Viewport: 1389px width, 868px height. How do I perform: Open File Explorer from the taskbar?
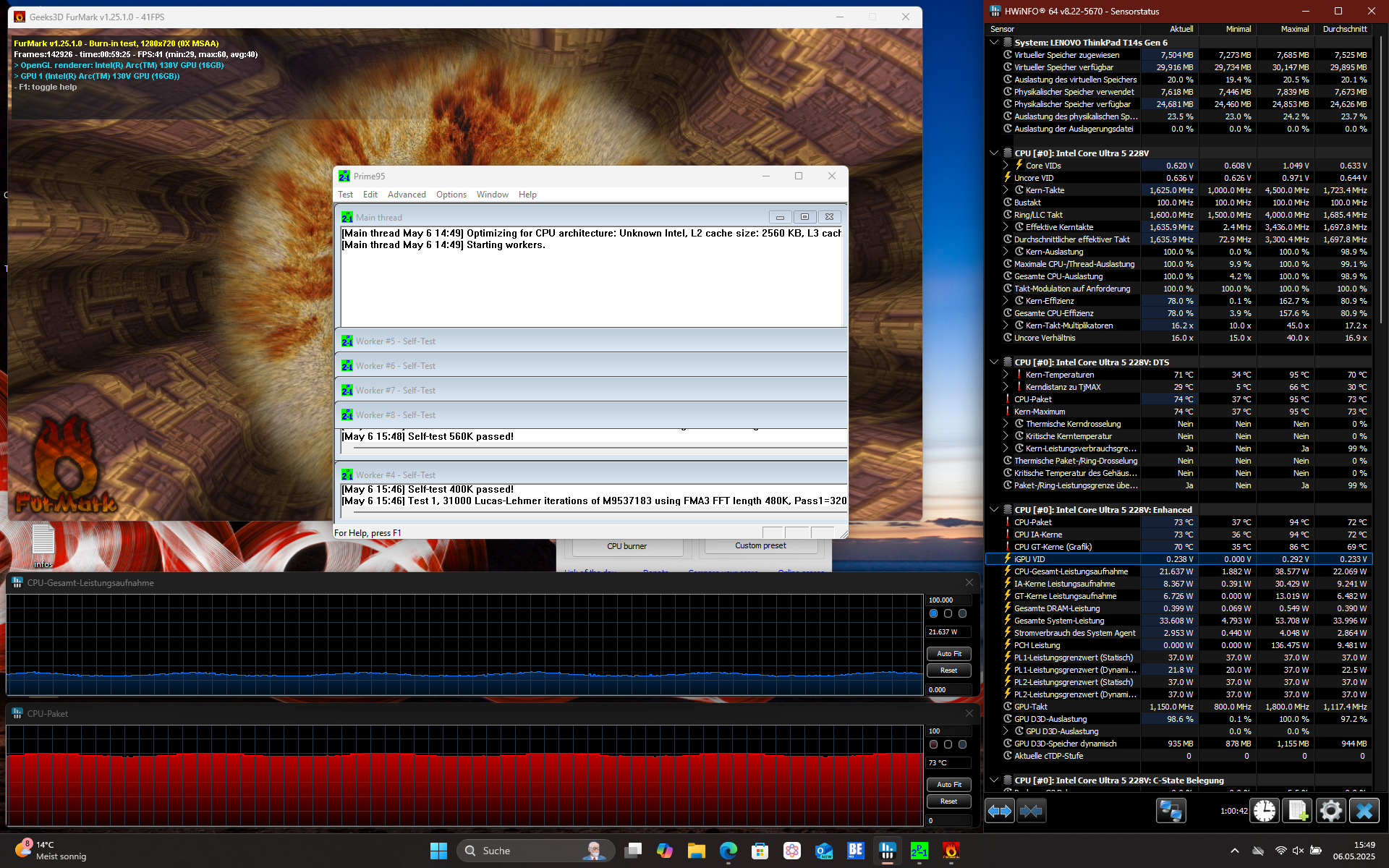pyautogui.click(x=697, y=851)
